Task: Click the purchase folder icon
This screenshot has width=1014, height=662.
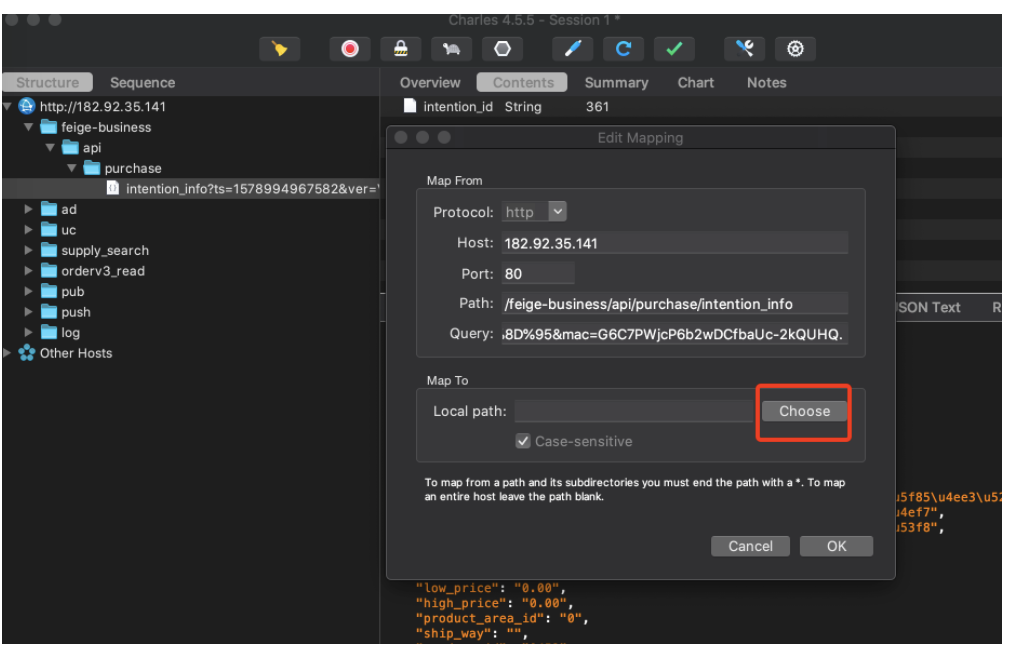Action: pos(92,168)
